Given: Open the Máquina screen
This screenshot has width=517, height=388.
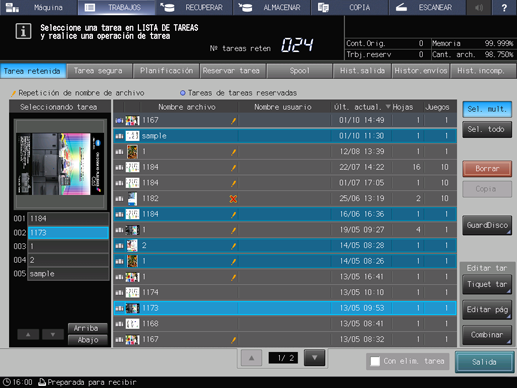Looking at the screenshot, I should point(38,7).
